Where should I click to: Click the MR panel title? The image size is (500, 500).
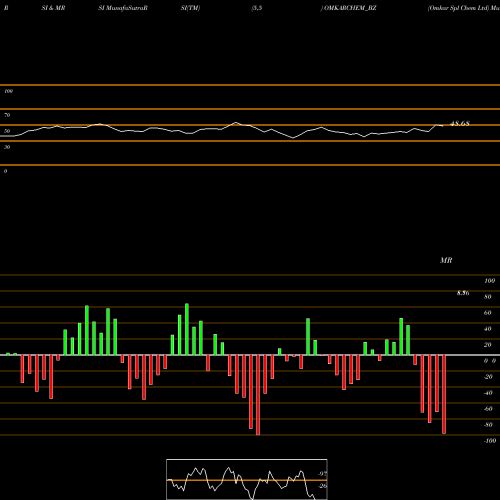(x=446, y=260)
